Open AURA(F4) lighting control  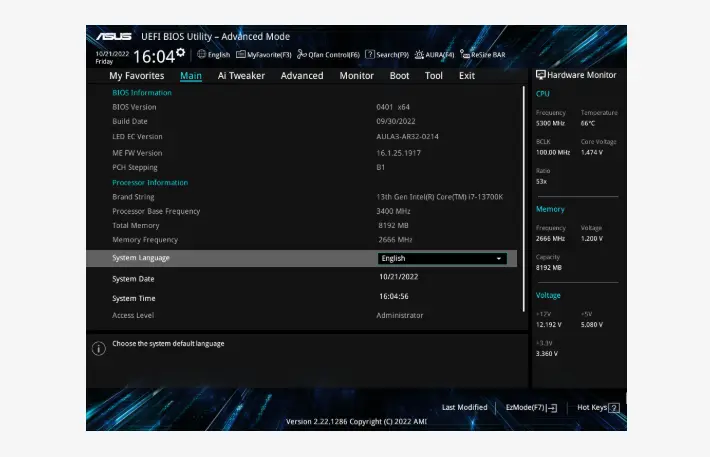434,55
